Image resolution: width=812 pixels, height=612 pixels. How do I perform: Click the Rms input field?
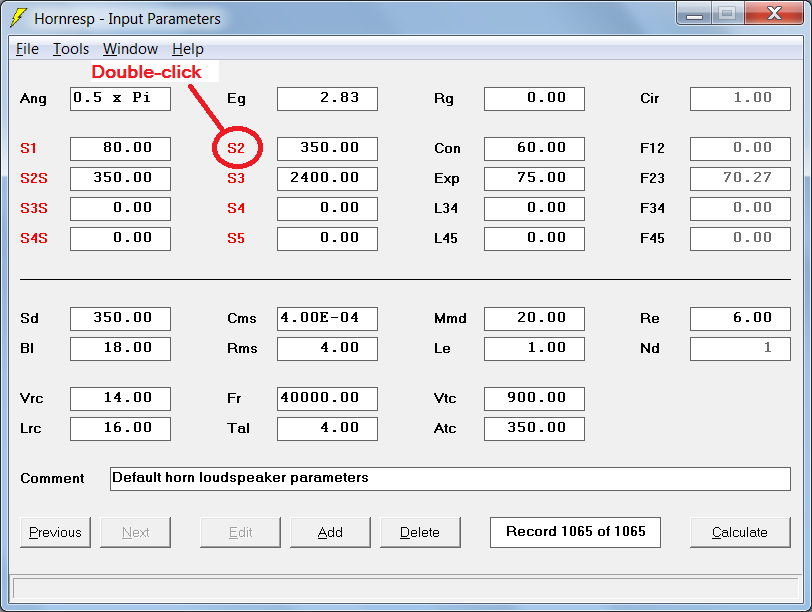pos(327,348)
